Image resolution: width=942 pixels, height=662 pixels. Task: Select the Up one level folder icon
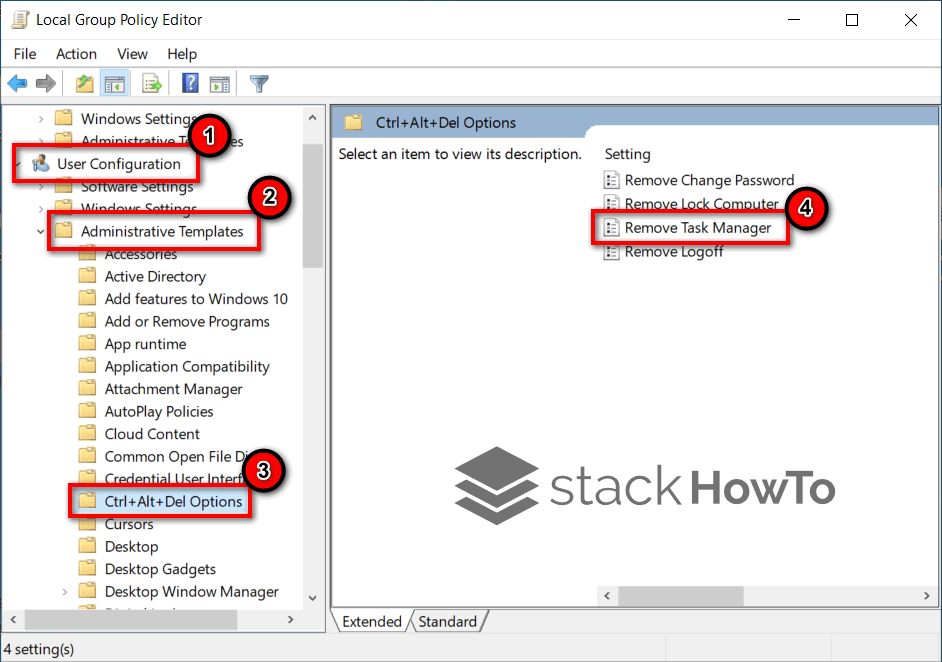(x=84, y=83)
